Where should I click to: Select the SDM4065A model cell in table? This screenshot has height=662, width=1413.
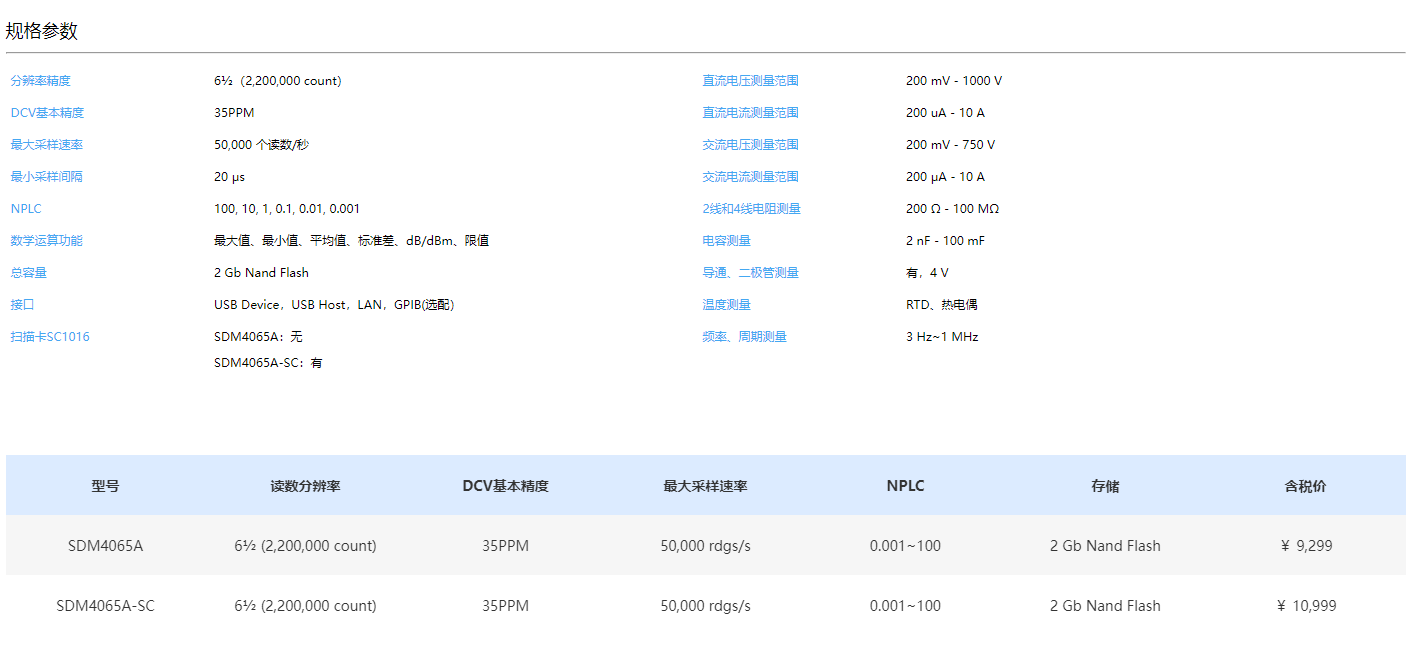coord(105,546)
